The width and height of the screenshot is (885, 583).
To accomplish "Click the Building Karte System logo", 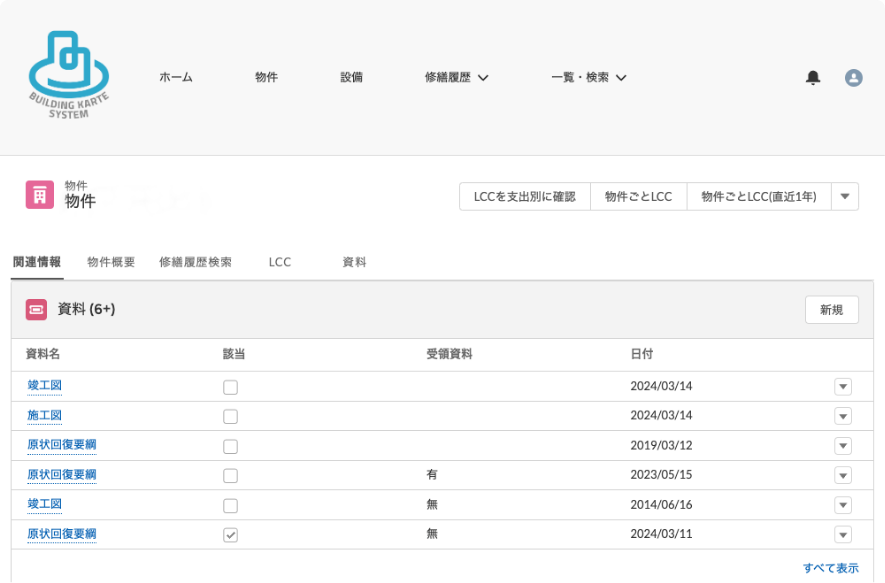I will (x=69, y=75).
